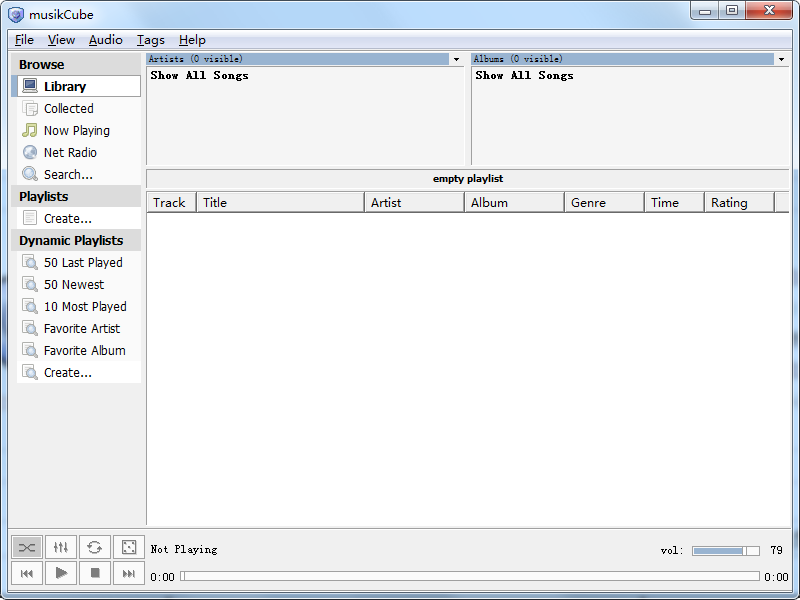The height and width of the screenshot is (600, 800).
Task: Open the Now Playing view
Action: (x=76, y=131)
